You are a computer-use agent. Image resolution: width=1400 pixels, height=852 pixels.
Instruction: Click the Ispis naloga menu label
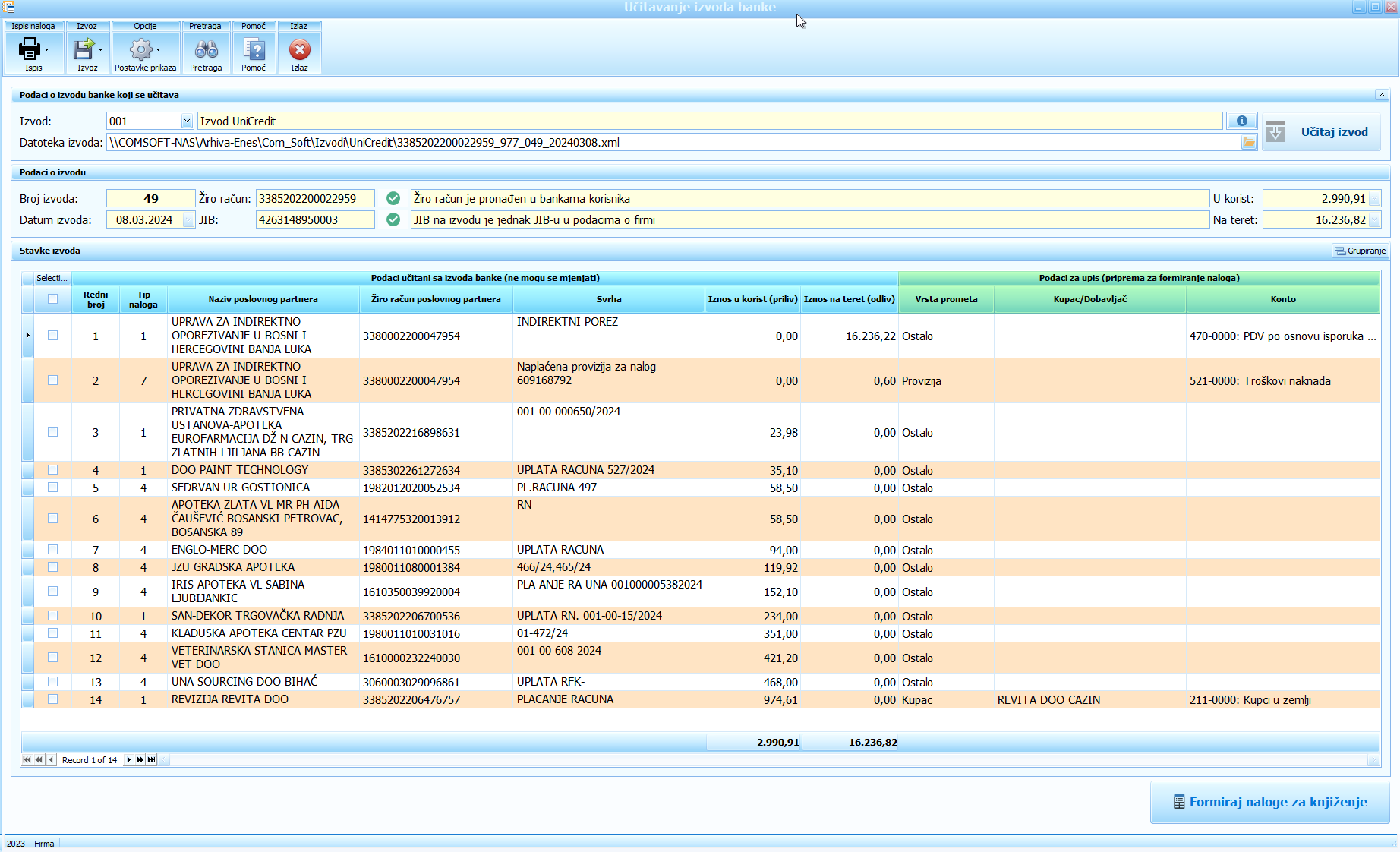33,26
